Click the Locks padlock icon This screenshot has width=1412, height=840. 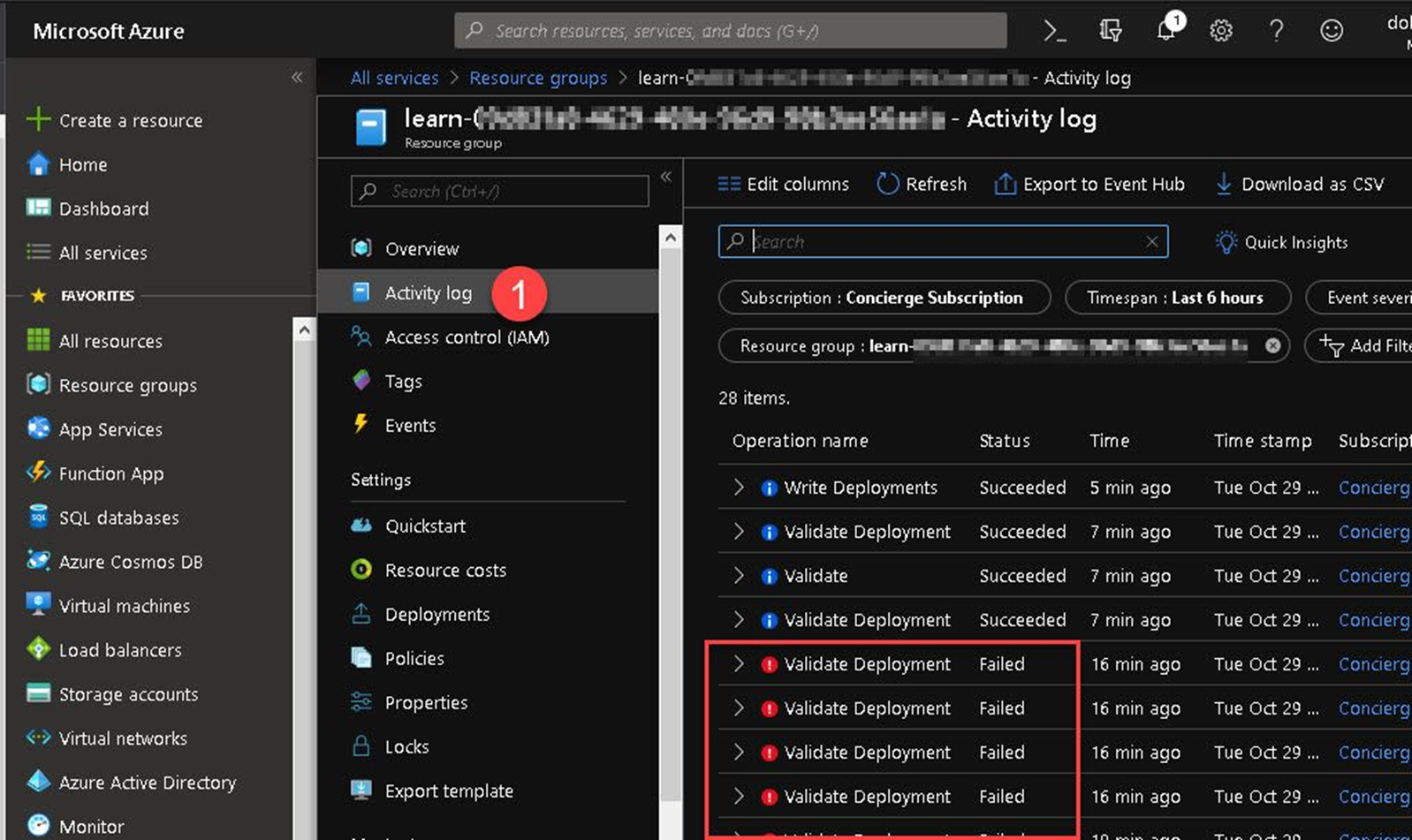pyautogui.click(x=361, y=745)
